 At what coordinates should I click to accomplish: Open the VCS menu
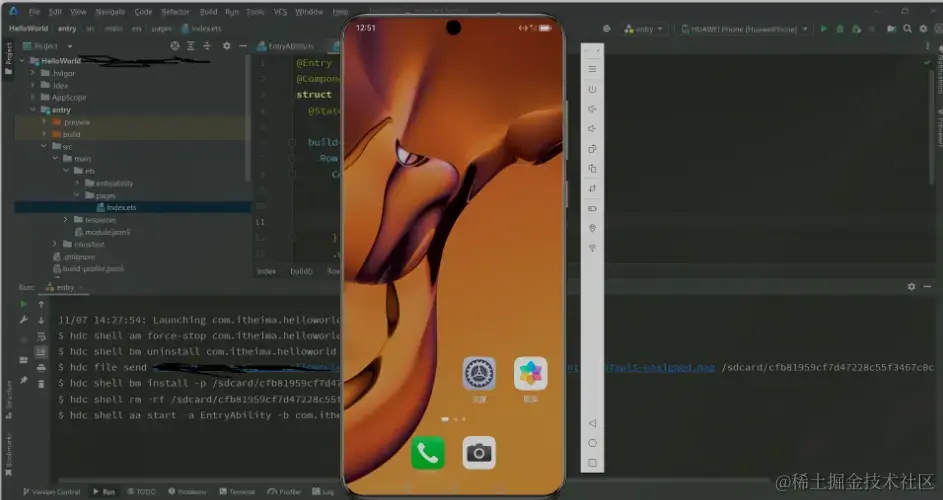point(280,11)
